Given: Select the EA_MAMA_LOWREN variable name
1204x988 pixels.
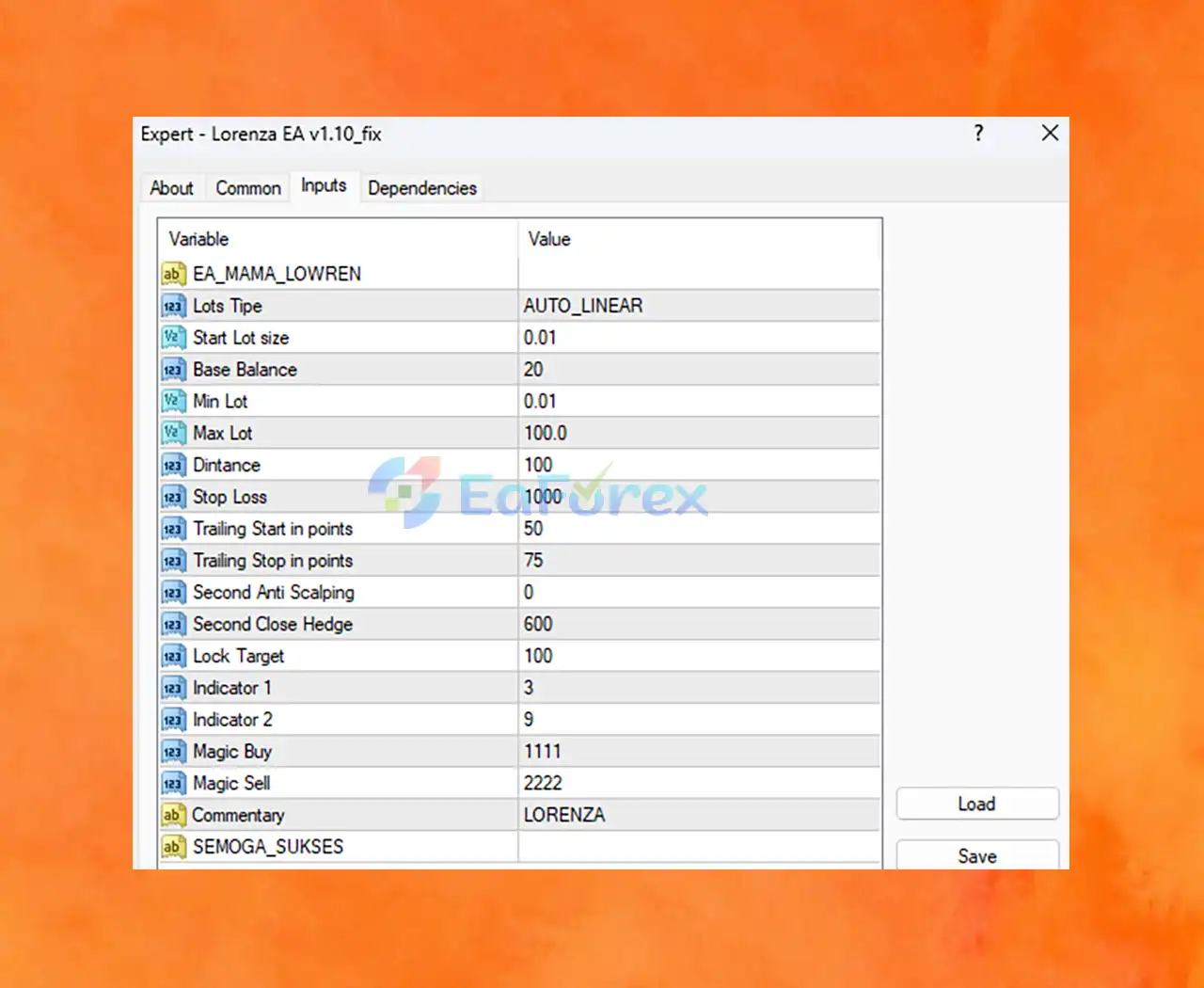Looking at the screenshot, I should click(277, 274).
